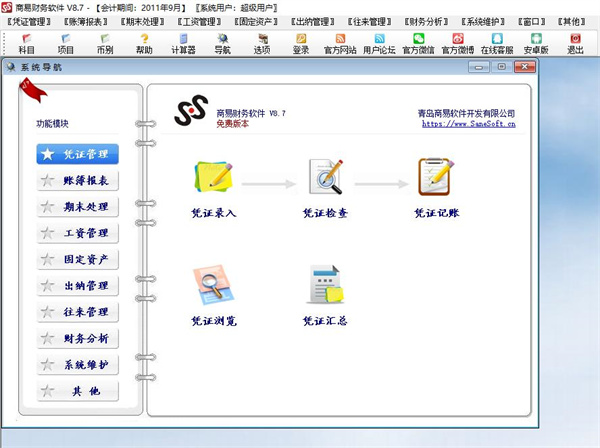Open the 【固定资产】 menu

click(x=256, y=22)
